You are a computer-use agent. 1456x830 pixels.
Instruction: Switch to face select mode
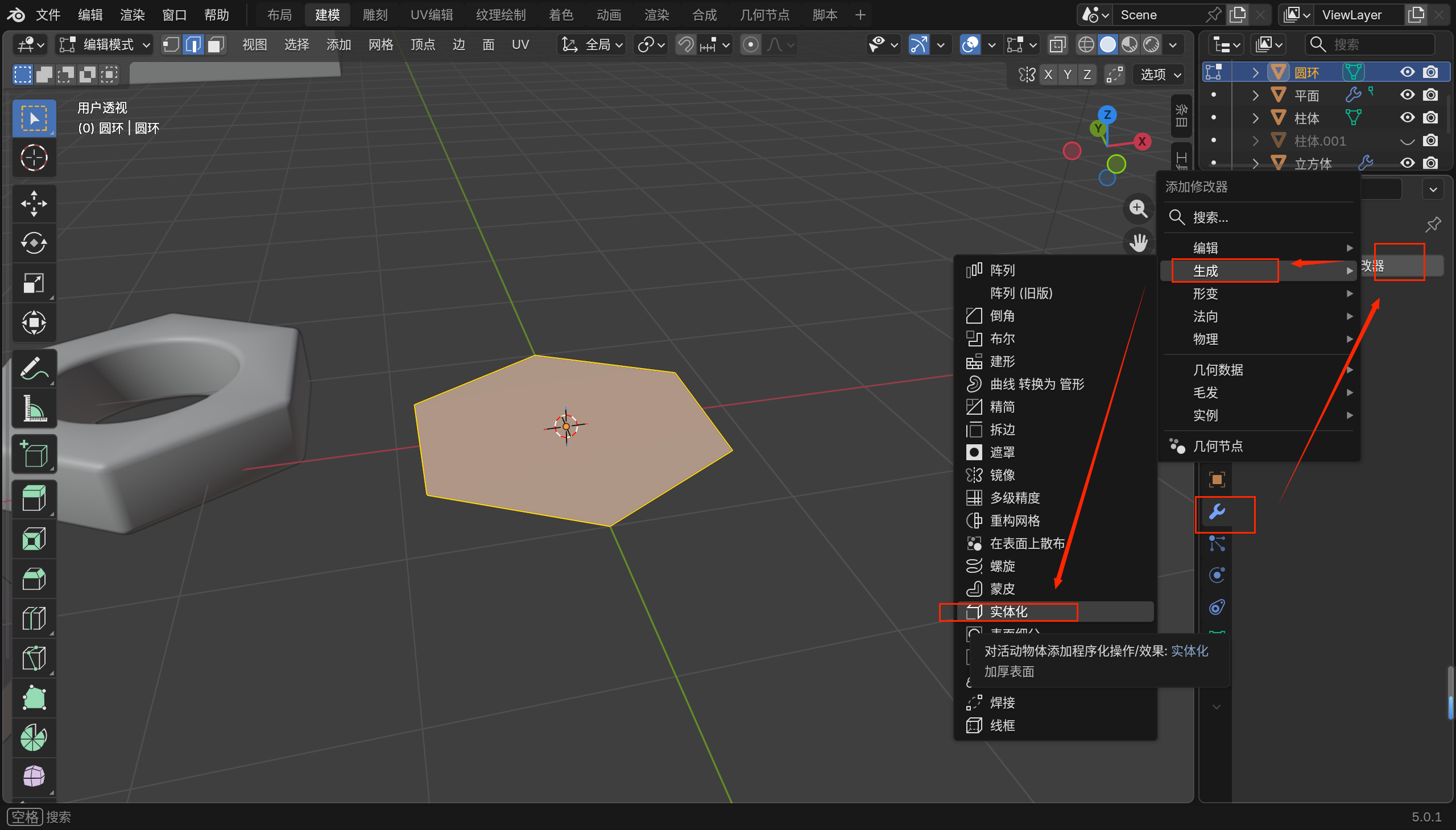(216, 44)
